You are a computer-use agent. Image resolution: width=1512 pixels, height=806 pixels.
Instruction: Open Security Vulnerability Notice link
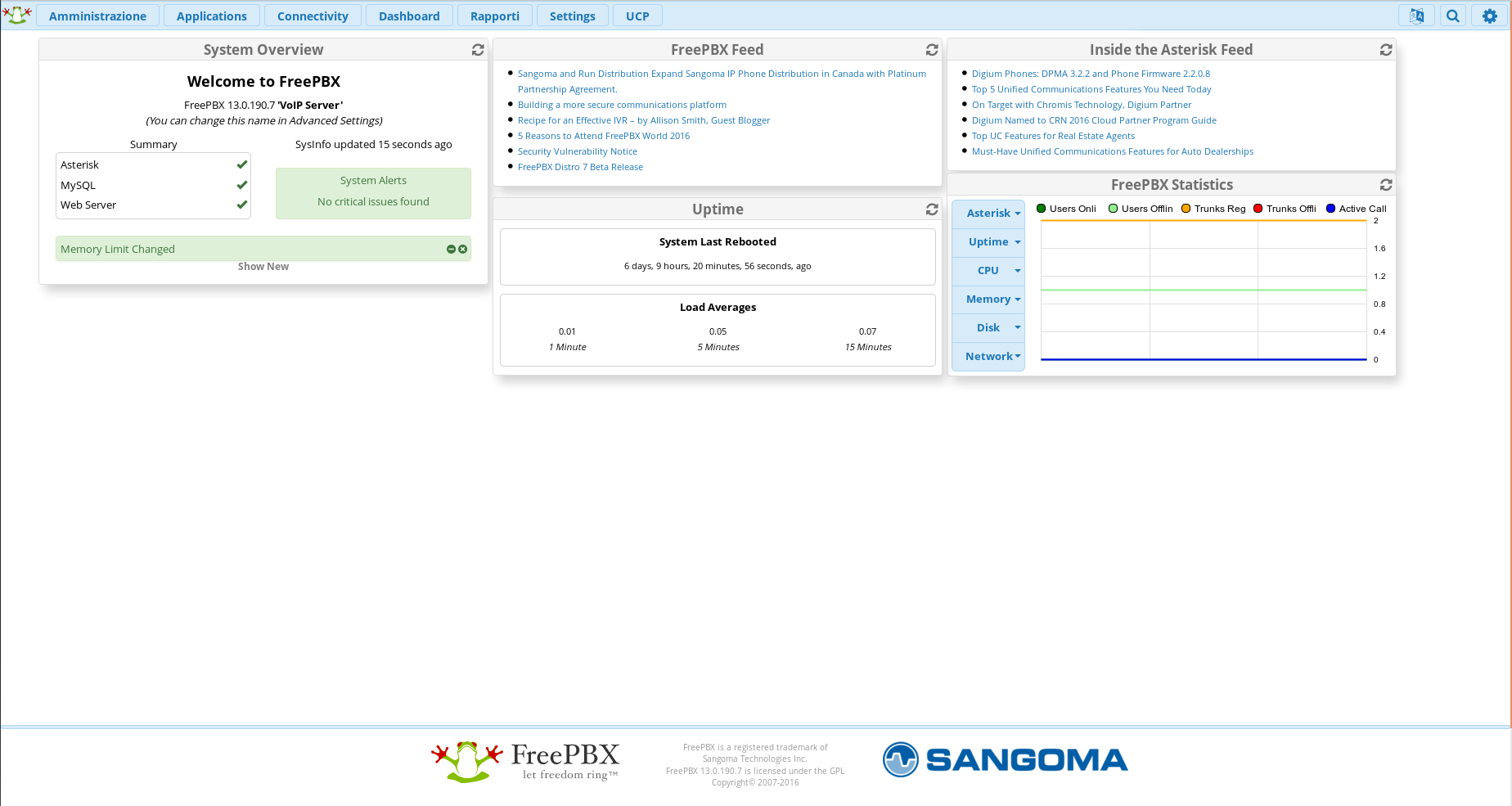point(578,151)
